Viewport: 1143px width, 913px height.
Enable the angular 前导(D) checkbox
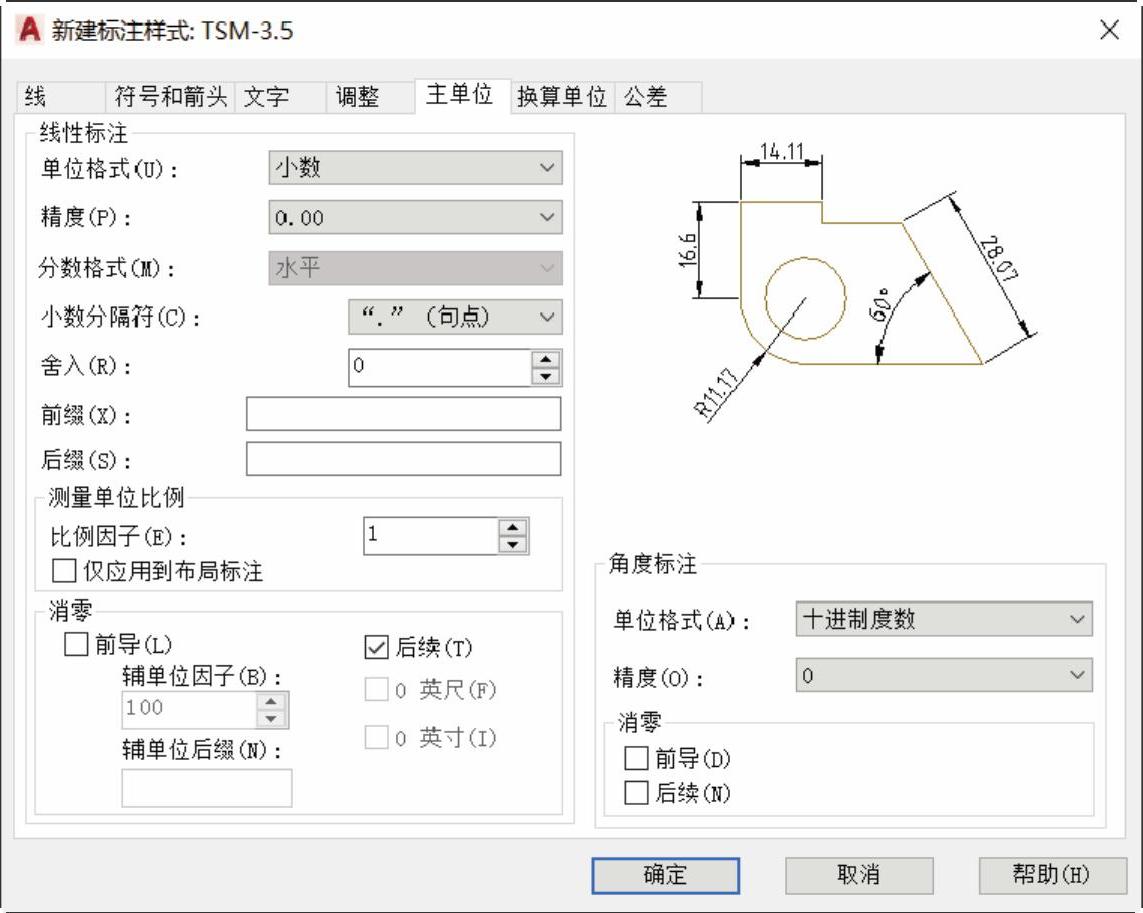coord(636,758)
